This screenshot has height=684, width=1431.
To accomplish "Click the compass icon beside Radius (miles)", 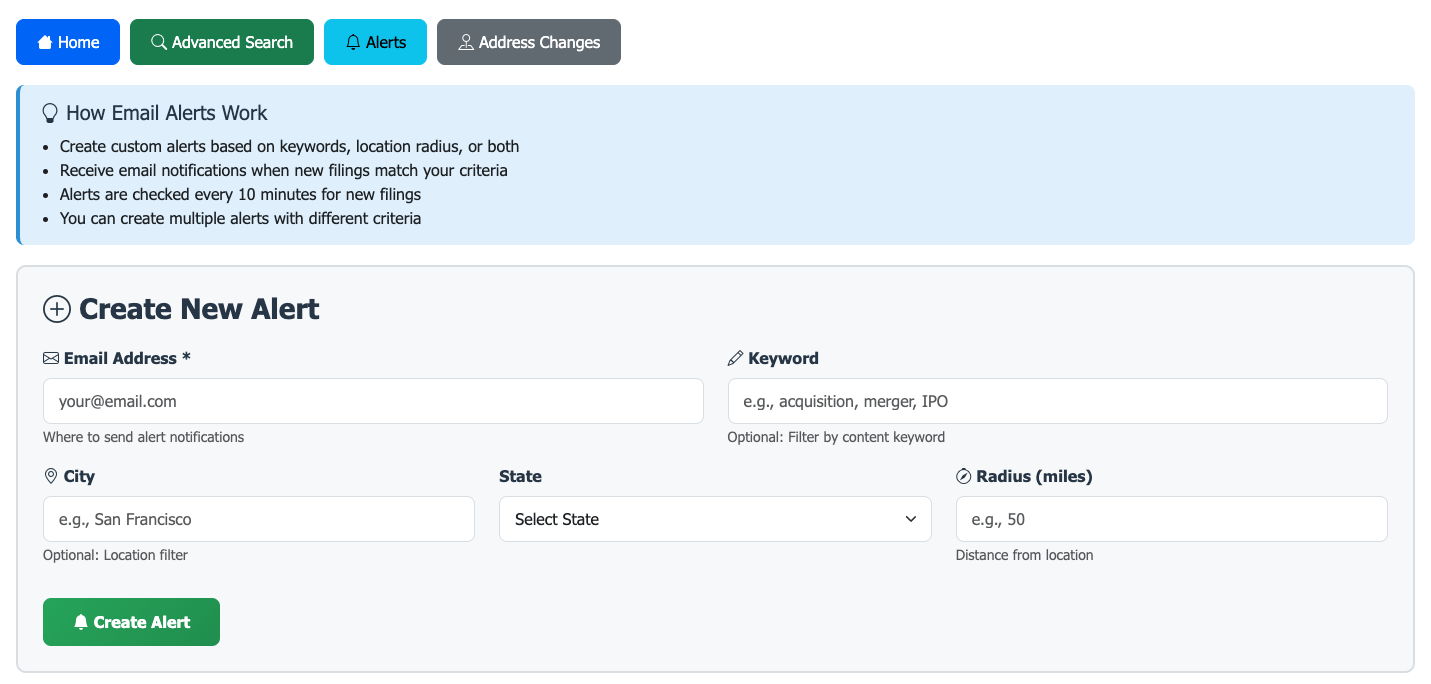I will tap(965, 476).
